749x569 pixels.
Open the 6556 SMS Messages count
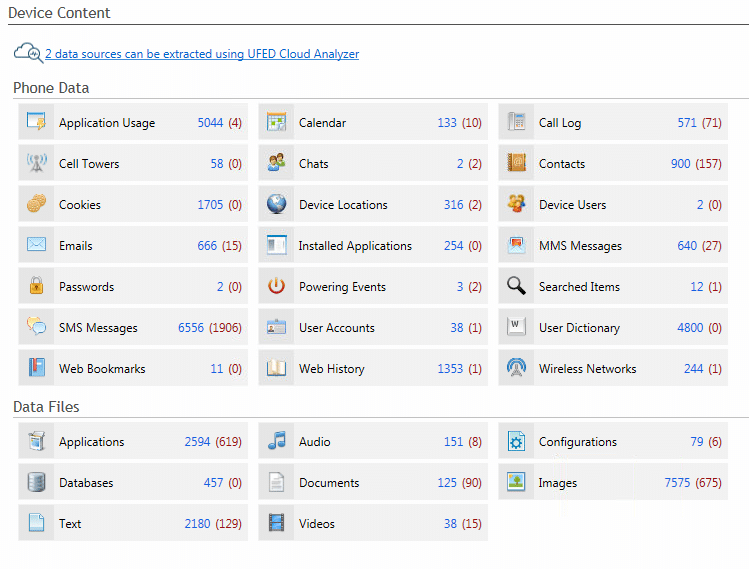(191, 328)
